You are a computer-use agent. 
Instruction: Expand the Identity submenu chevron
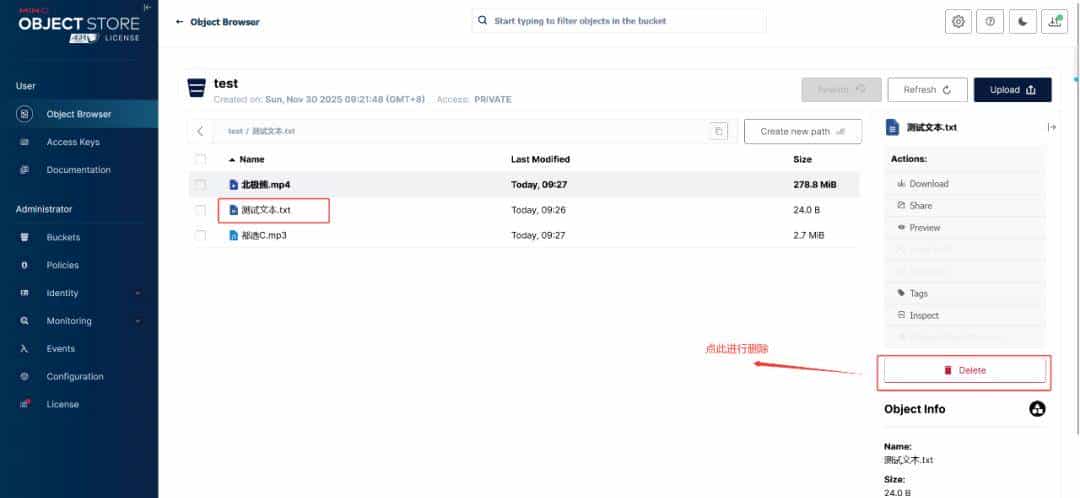[138, 293]
